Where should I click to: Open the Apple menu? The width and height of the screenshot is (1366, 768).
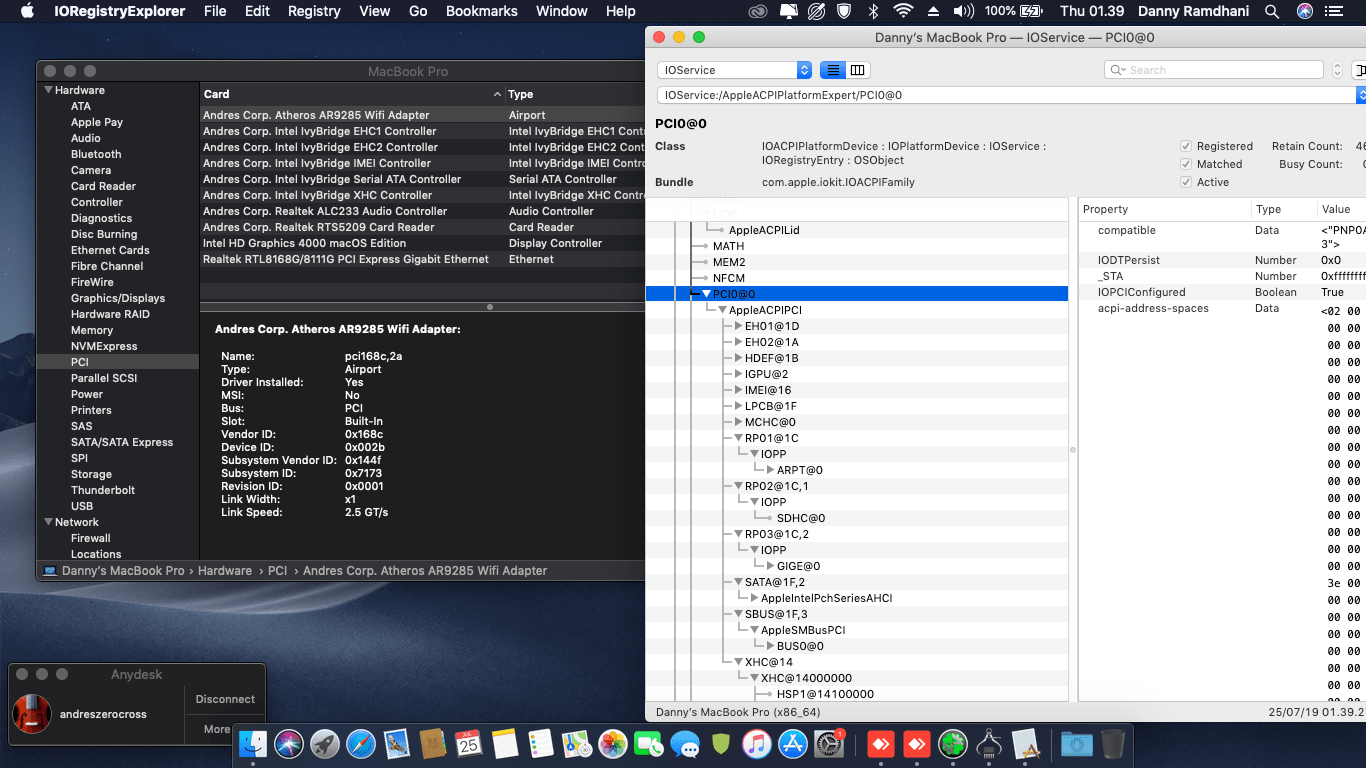click(x=27, y=11)
